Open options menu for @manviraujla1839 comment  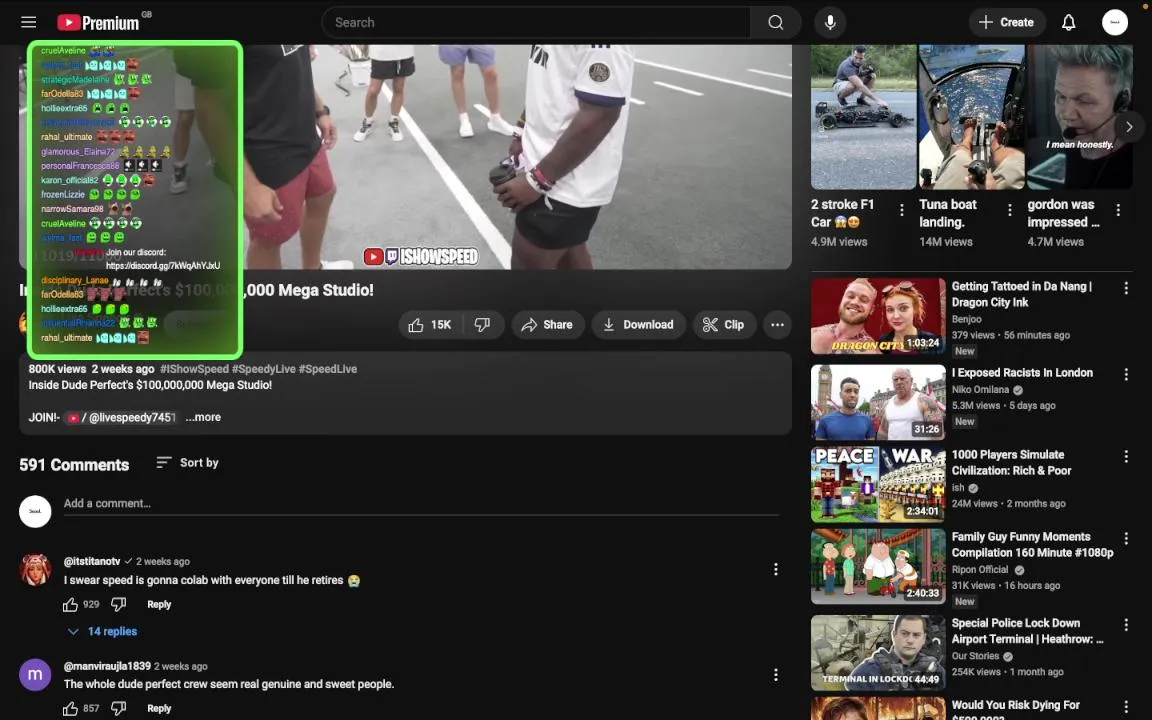[776, 674]
